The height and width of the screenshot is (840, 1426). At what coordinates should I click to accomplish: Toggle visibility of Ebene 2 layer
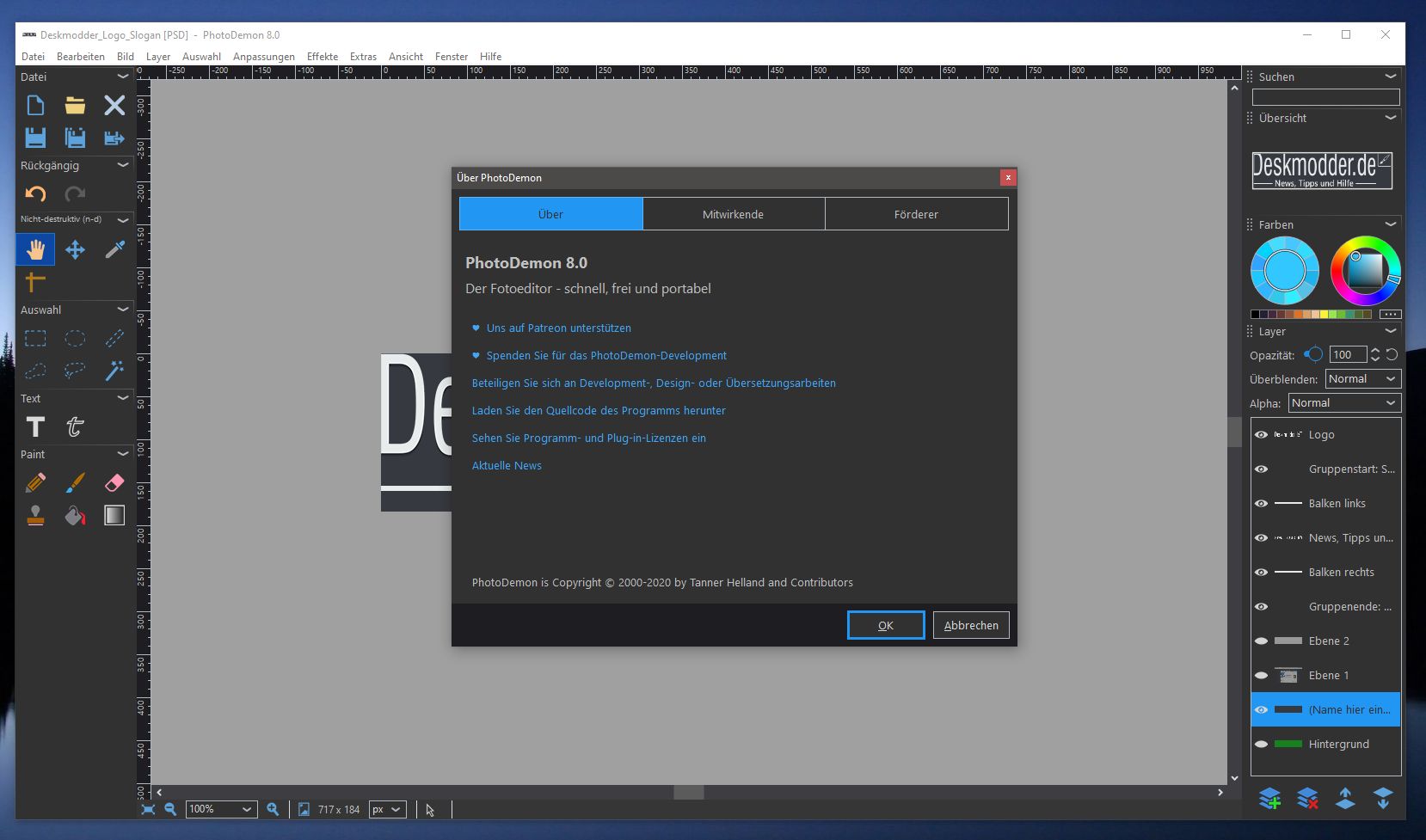point(1261,641)
